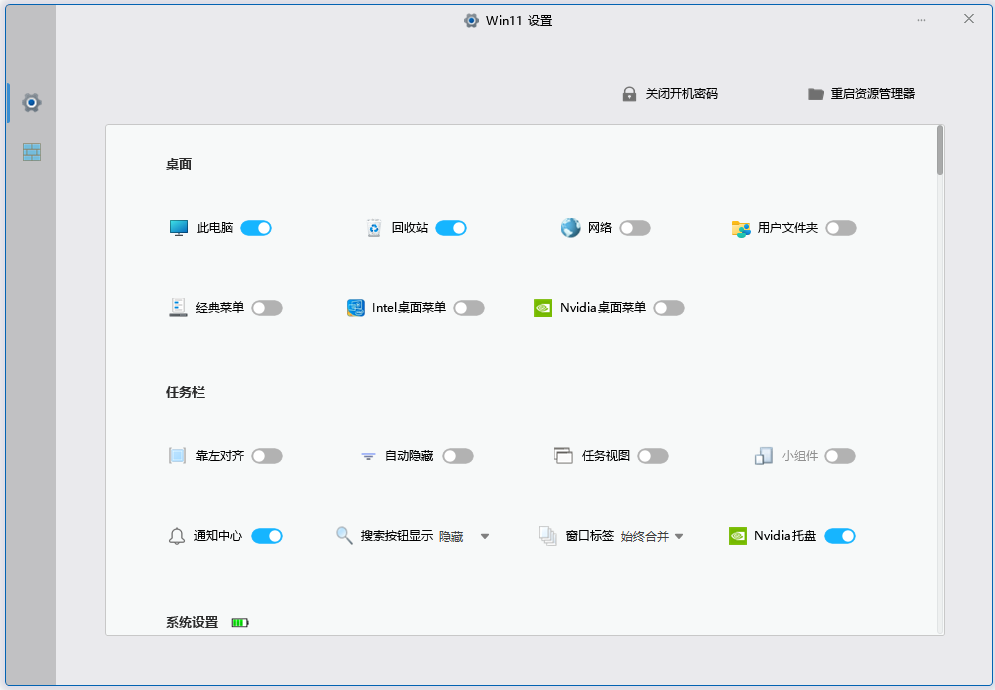Screen dimensions: 995x690
Task: Toggle the Intel桌面菜单 switch
Action: coord(469,308)
